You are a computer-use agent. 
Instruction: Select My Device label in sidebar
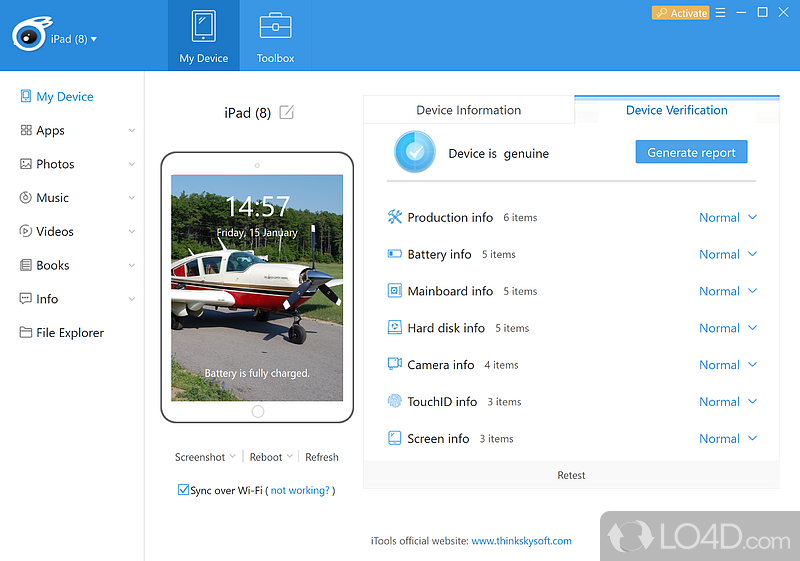[65, 96]
